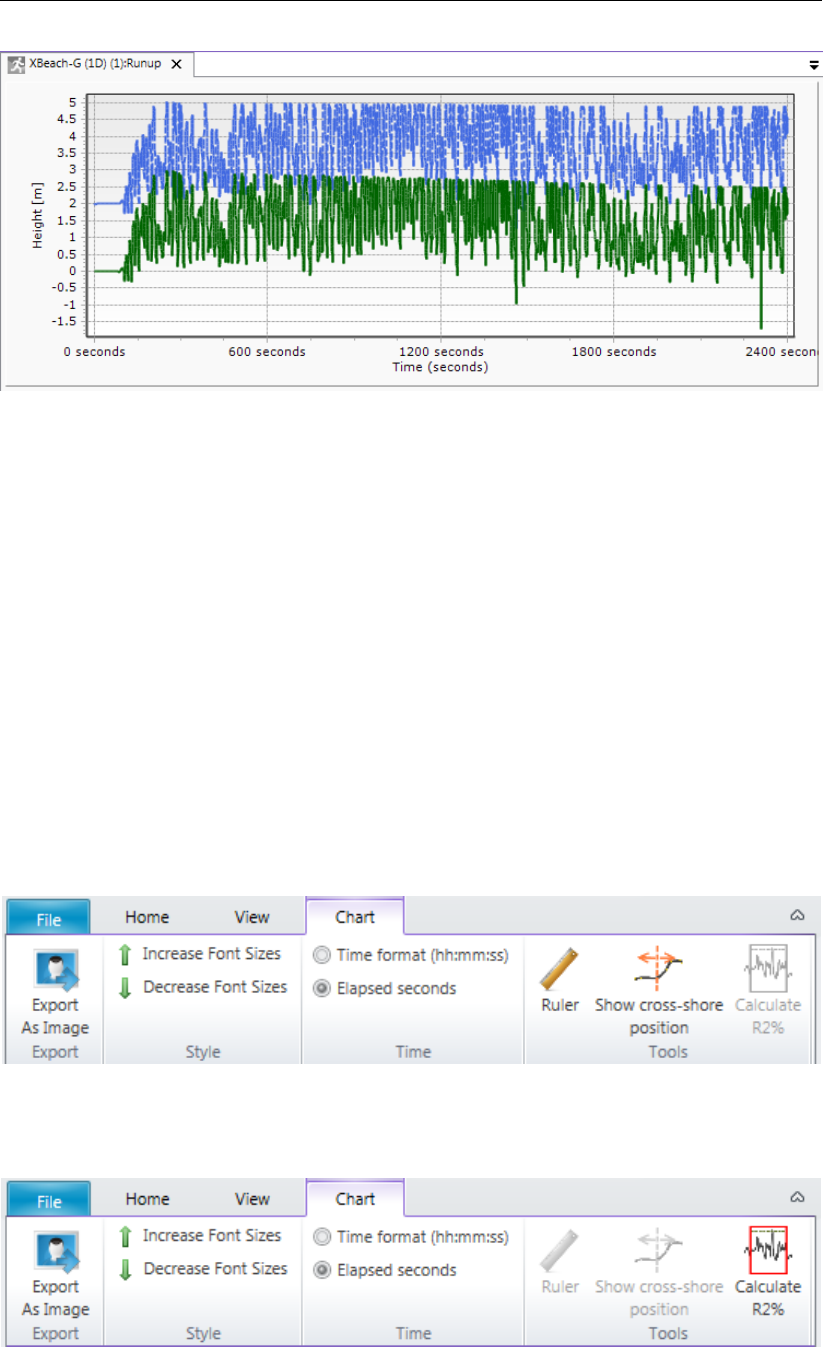Click the greyed Ruler in lower ribbon

560,1262
